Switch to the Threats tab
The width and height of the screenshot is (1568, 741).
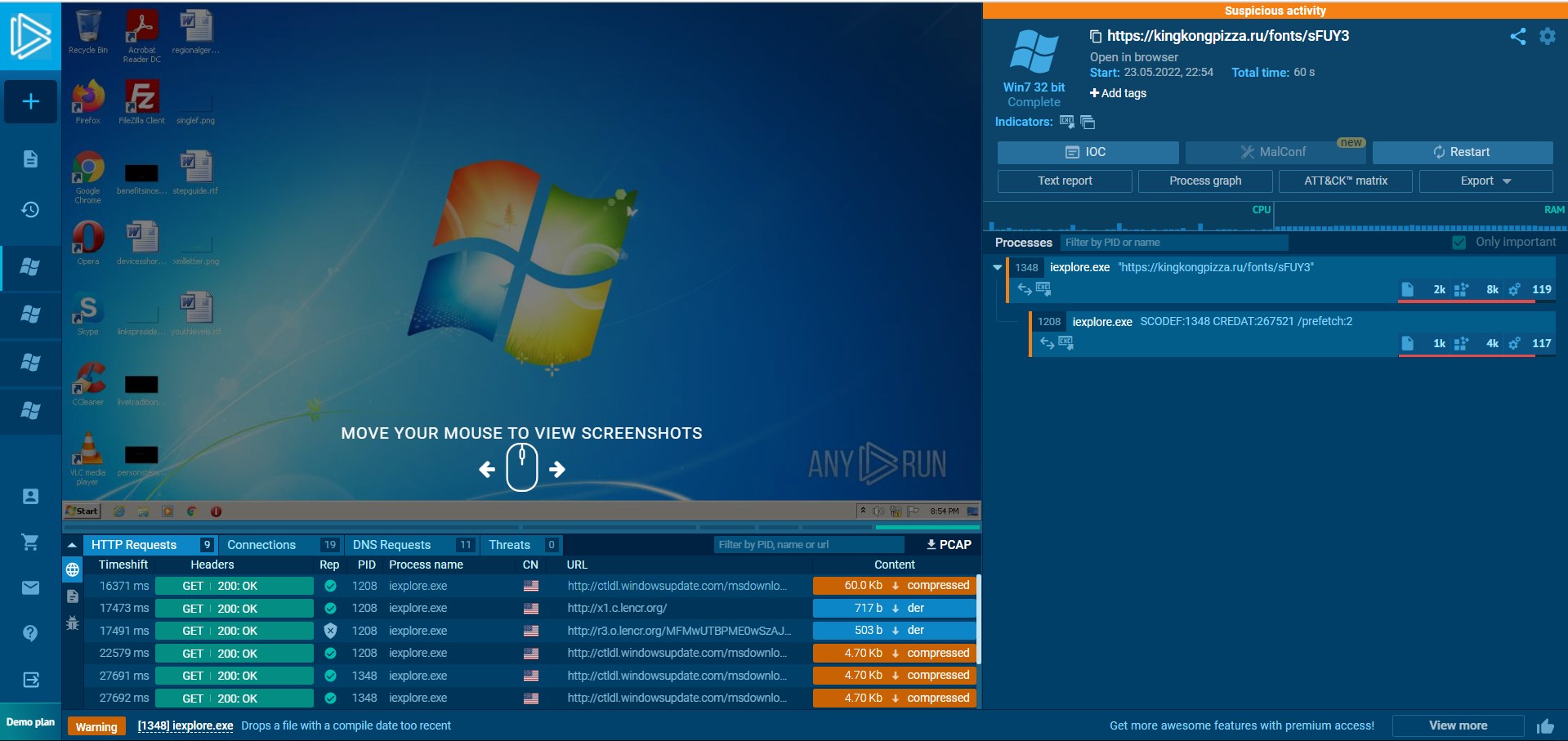click(521, 545)
